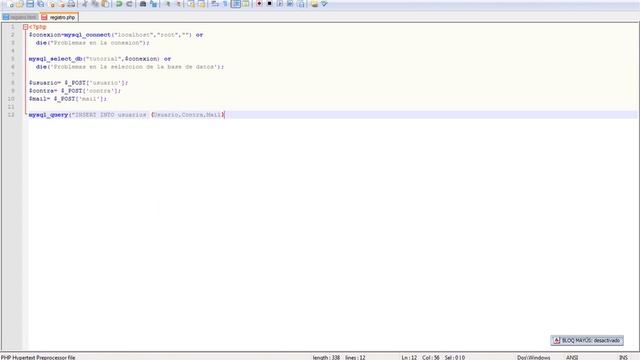Click the BLOQ MAYÚS desactivado notification
The width and height of the screenshot is (640, 360).
(587, 340)
